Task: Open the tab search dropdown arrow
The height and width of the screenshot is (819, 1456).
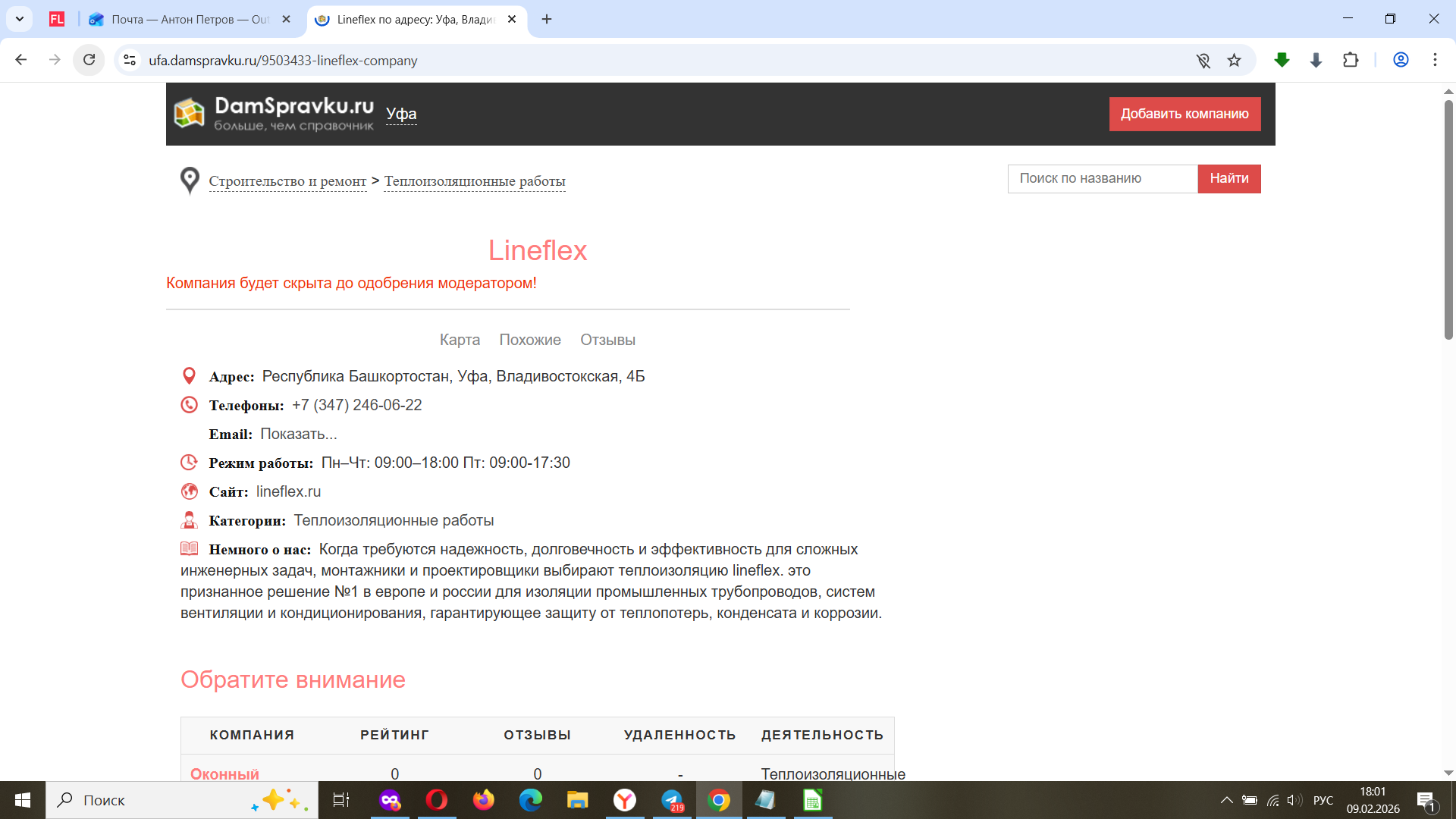Action: pos(20,19)
